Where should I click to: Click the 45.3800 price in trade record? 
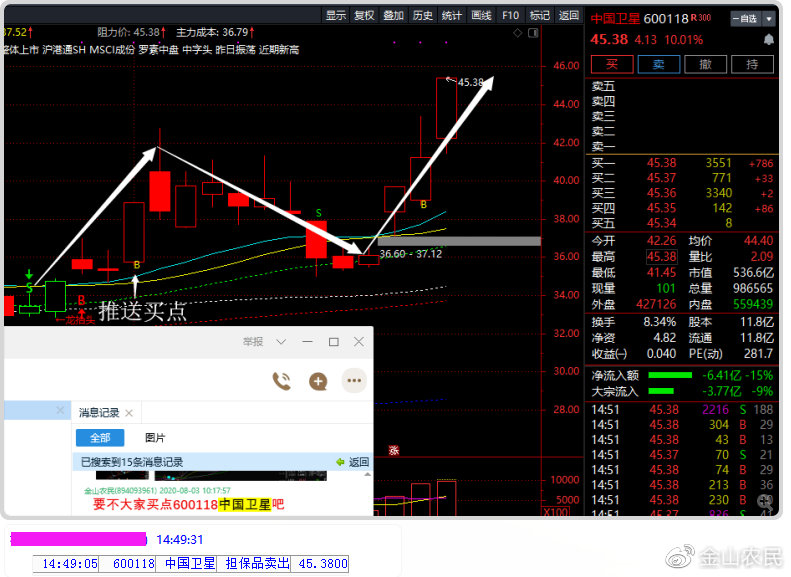323,563
